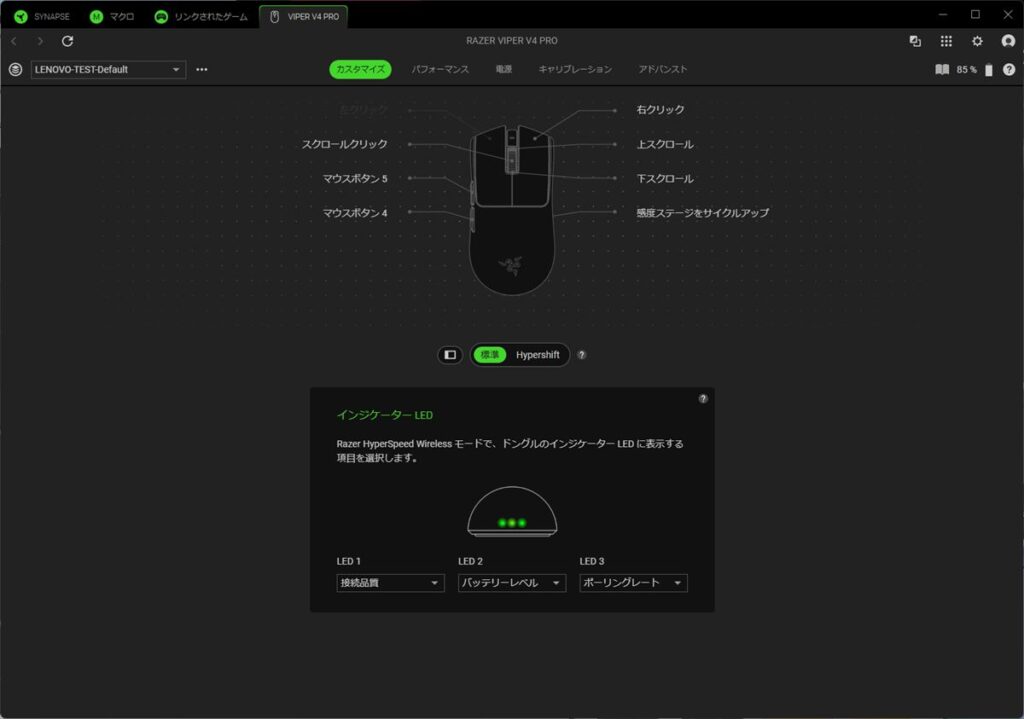Open the apps grid icon

[946, 41]
